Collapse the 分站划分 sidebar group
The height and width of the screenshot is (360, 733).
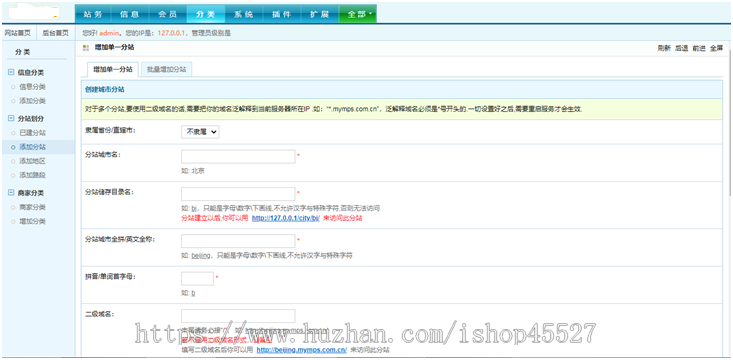(x=11, y=119)
